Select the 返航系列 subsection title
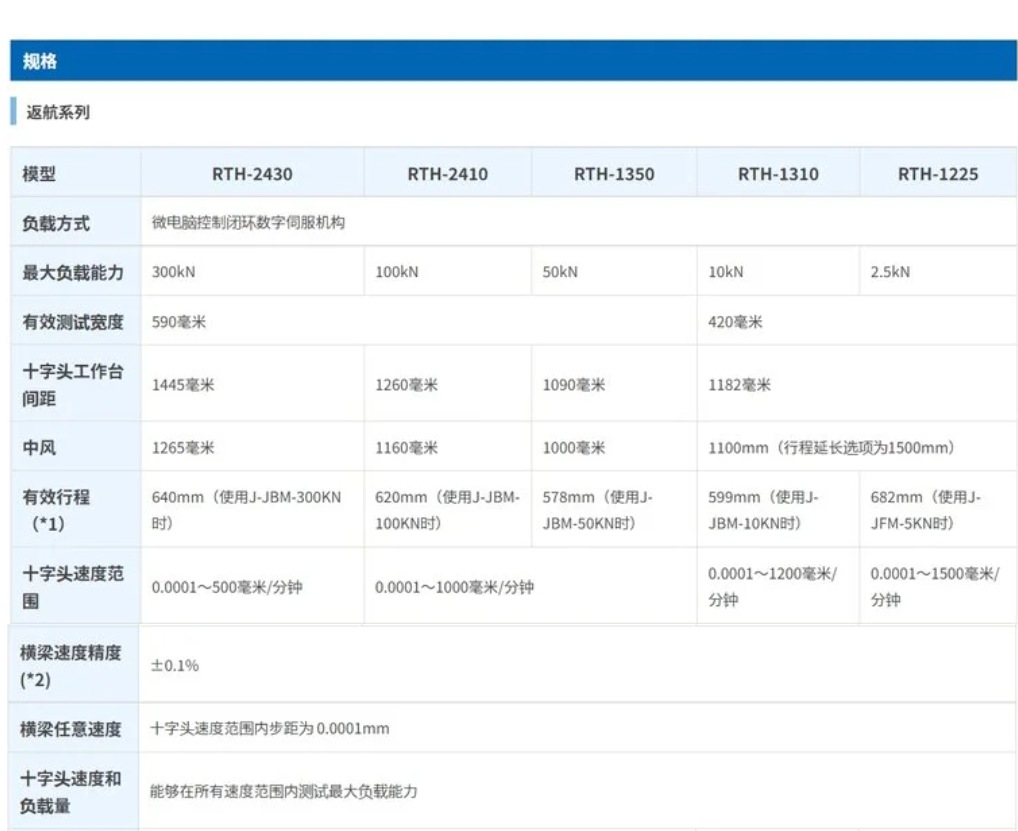The width and height of the screenshot is (1018, 831). pos(58,112)
